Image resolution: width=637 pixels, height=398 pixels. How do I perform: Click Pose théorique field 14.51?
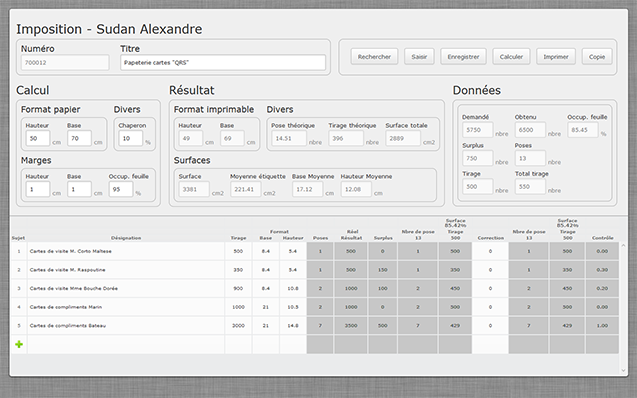(x=289, y=138)
